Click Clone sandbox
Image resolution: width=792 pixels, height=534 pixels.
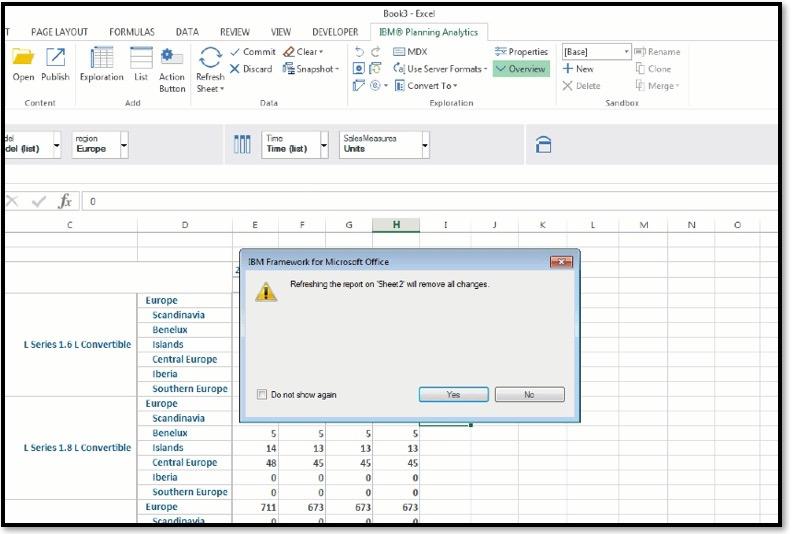point(654,69)
